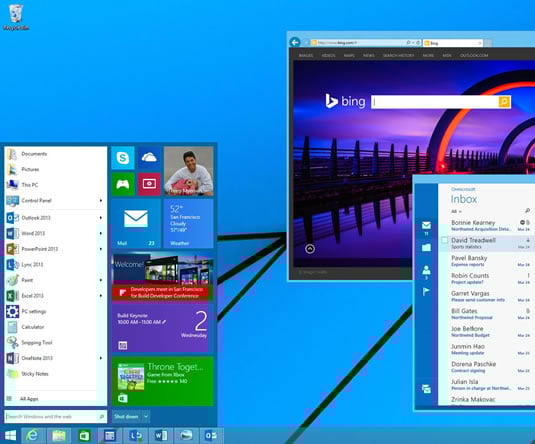Open the Recycle Bin desktop icon

[15, 17]
